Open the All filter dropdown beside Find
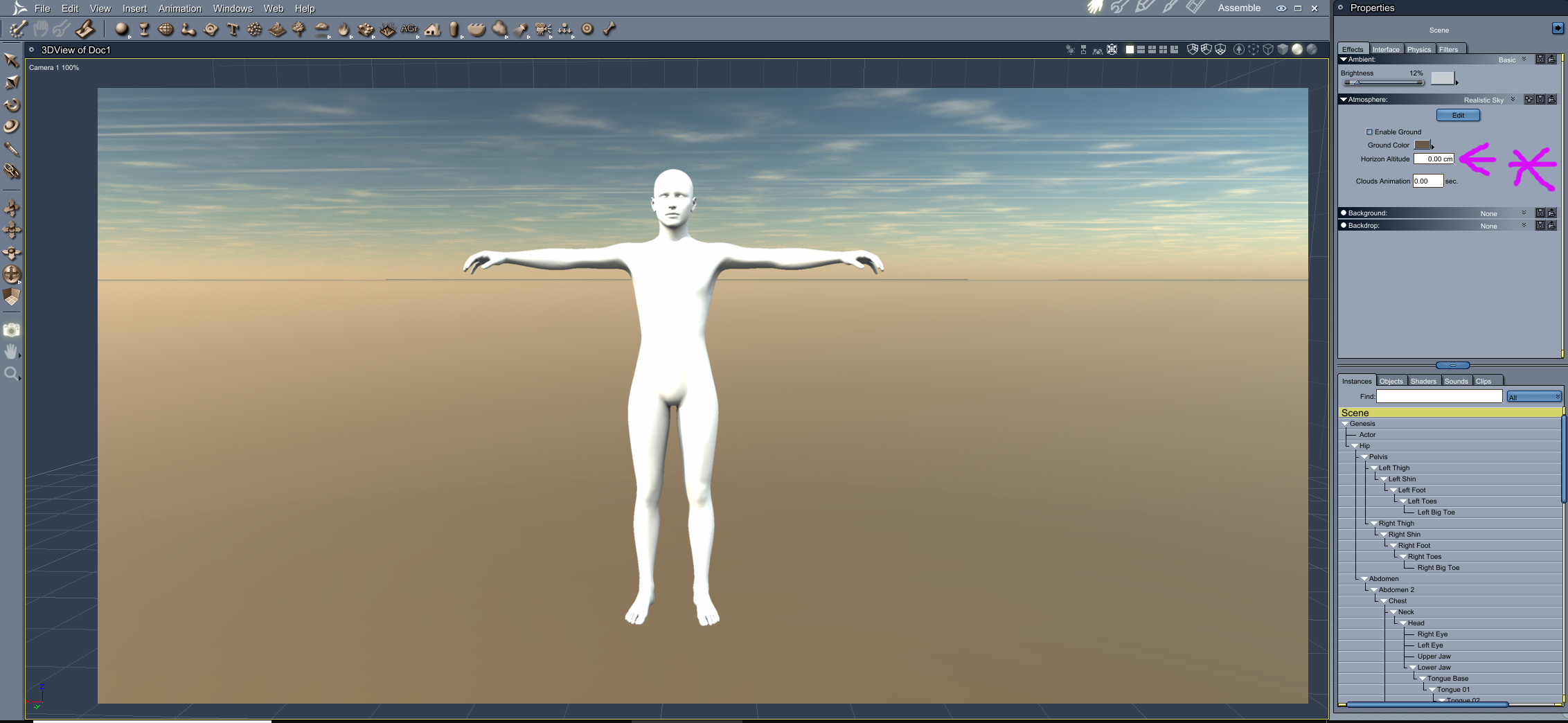1568x723 pixels. (1534, 397)
